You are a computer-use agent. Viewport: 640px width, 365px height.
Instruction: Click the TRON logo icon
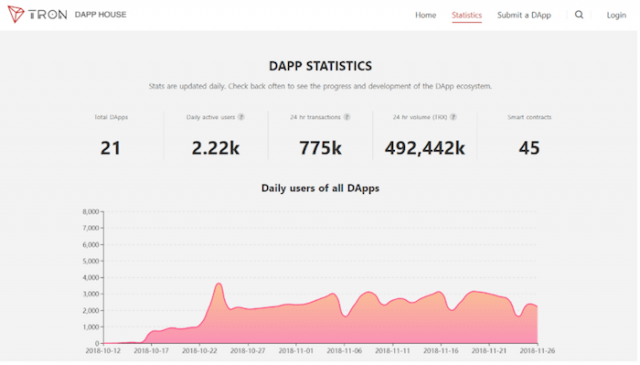(16, 14)
